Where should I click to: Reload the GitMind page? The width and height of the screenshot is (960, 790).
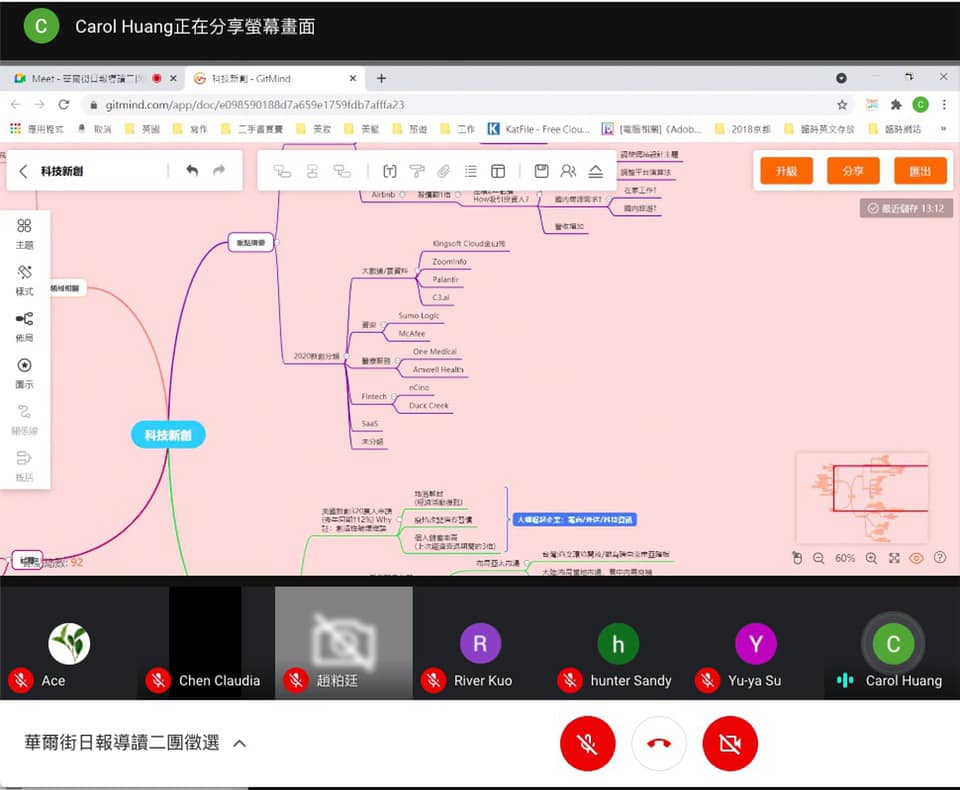point(64,105)
